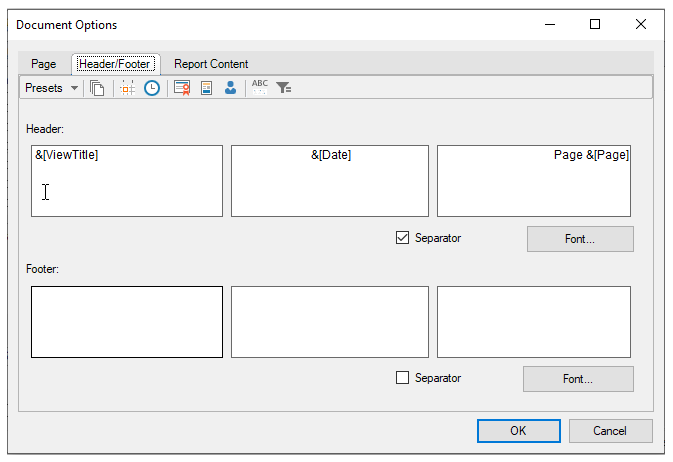673x462 pixels.
Task: Open the Report Content tab
Action: click(211, 64)
